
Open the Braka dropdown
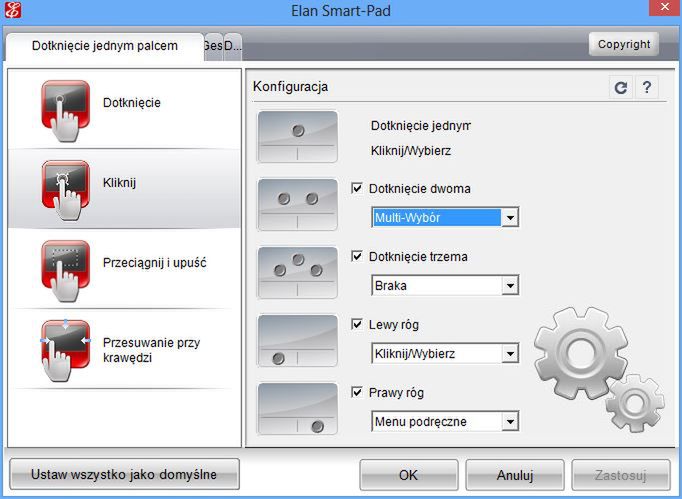[445, 285]
